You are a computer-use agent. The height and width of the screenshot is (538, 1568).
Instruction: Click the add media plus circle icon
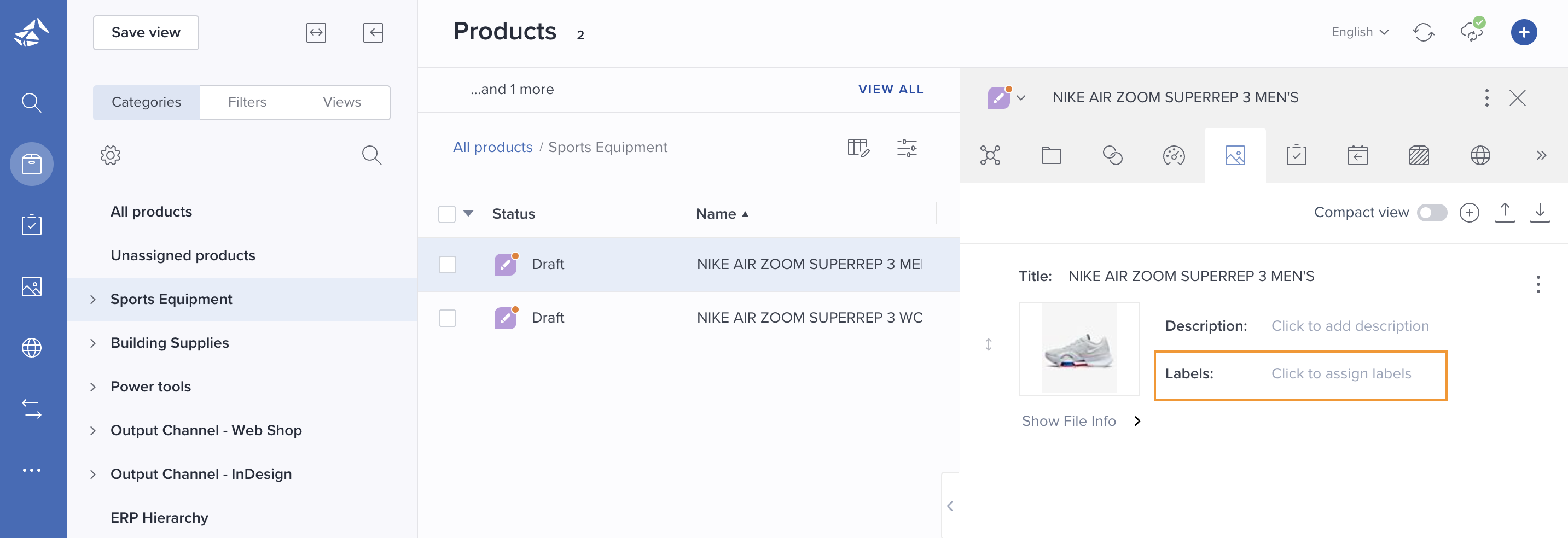click(1470, 212)
